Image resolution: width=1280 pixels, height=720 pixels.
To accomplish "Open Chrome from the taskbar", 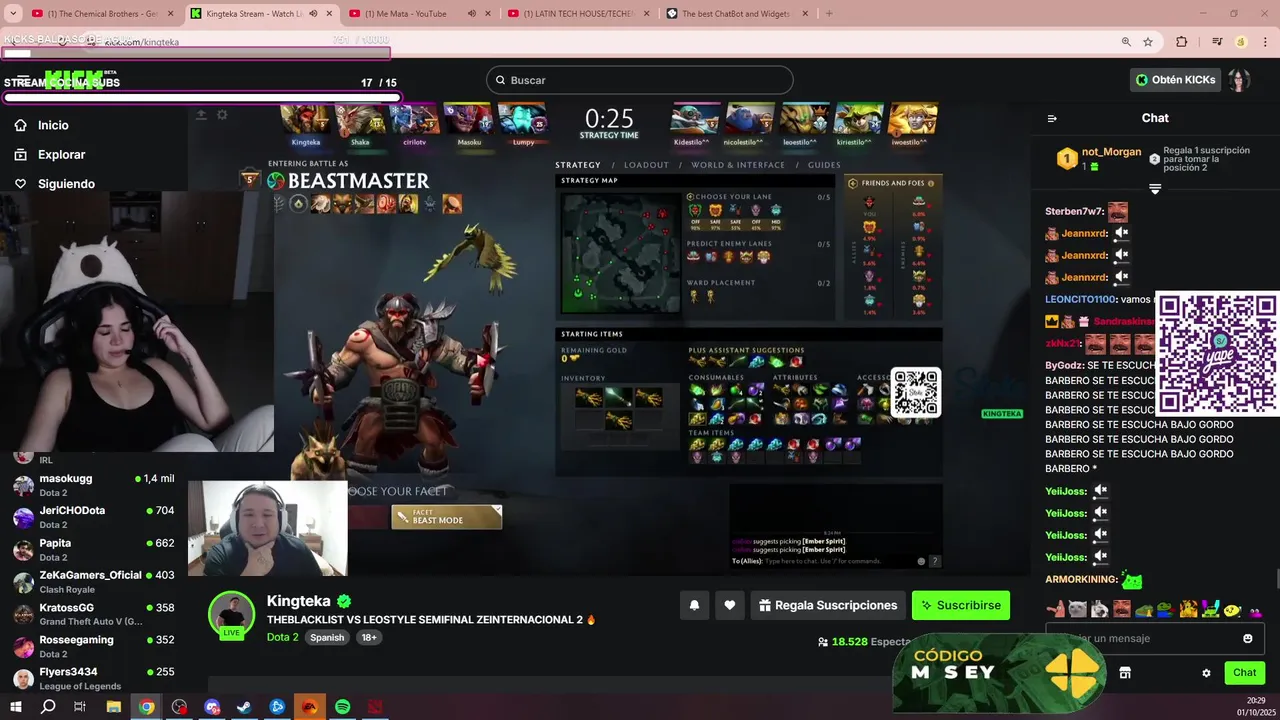I will point(147,707).
